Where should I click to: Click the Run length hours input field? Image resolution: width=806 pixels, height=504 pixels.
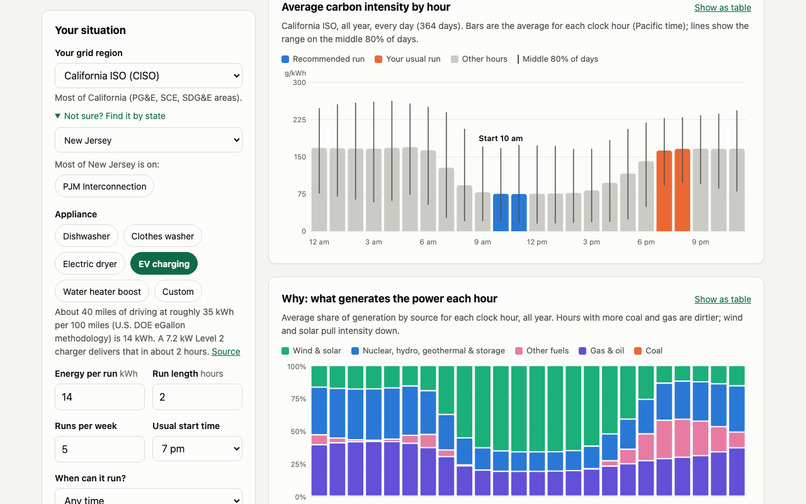(197, 397)
